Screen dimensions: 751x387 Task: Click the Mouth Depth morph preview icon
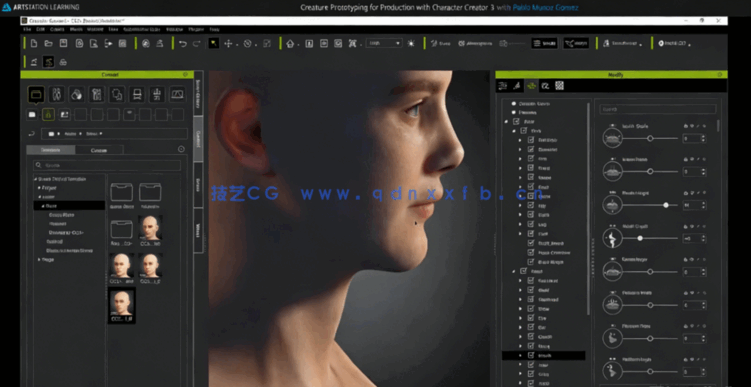612,238
